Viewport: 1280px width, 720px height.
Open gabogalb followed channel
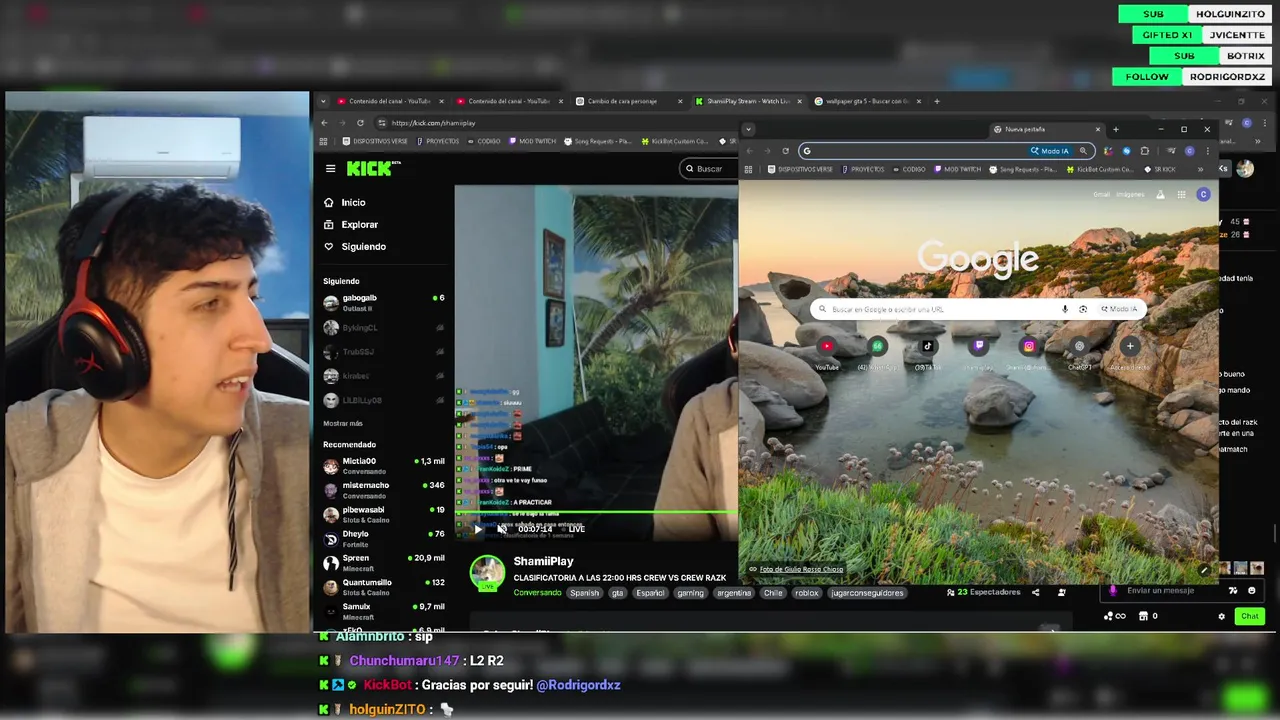(384, 302)
